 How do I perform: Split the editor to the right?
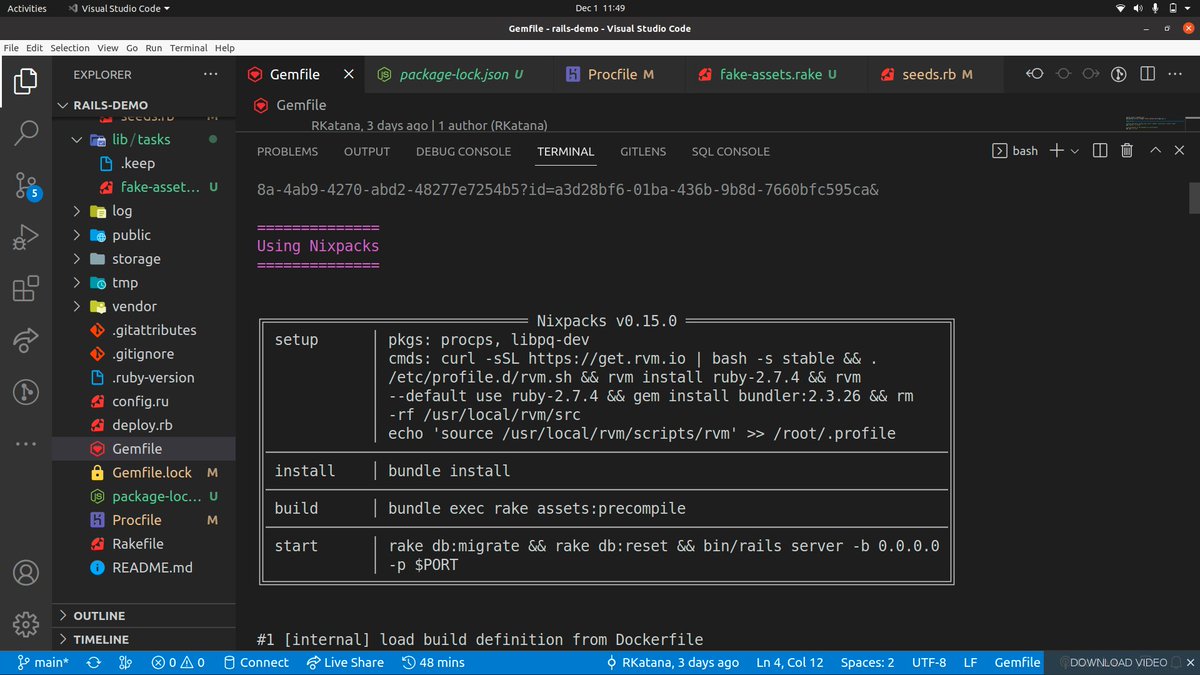(1148, 74)
